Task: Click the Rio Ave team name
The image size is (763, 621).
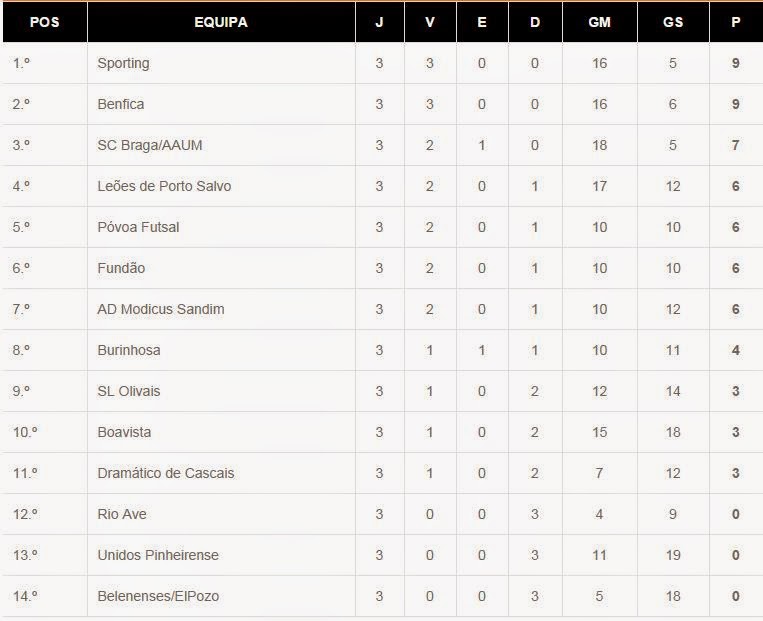Action: (x=122, y=514)
